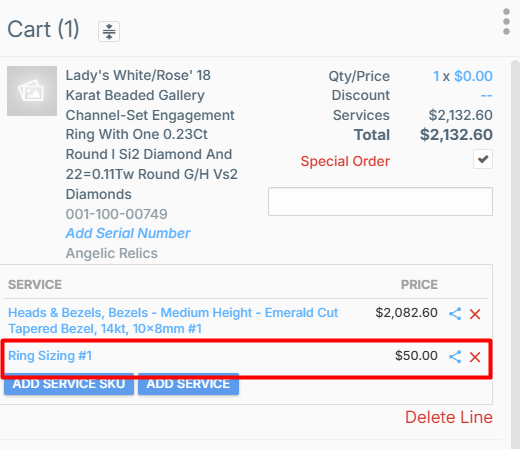Image resolution: width=520 pixels, height=449 pixels.
Task: Click the PRICE column header
Action: click(x=419, y=285)
